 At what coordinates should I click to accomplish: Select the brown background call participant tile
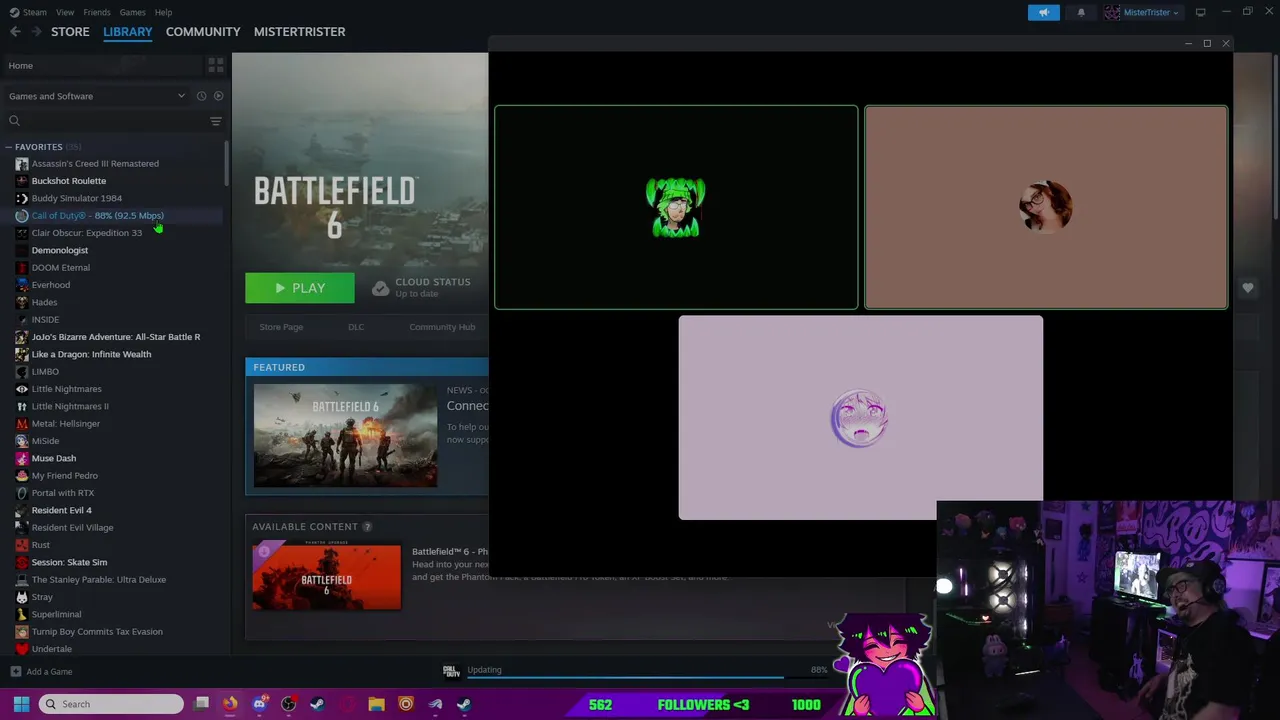point(1046,207)
